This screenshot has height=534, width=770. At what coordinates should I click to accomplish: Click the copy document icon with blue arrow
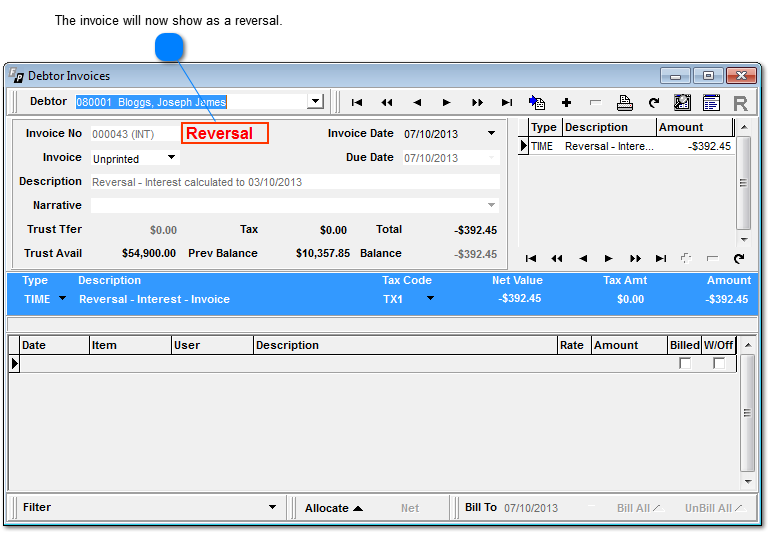coord(537,102)
